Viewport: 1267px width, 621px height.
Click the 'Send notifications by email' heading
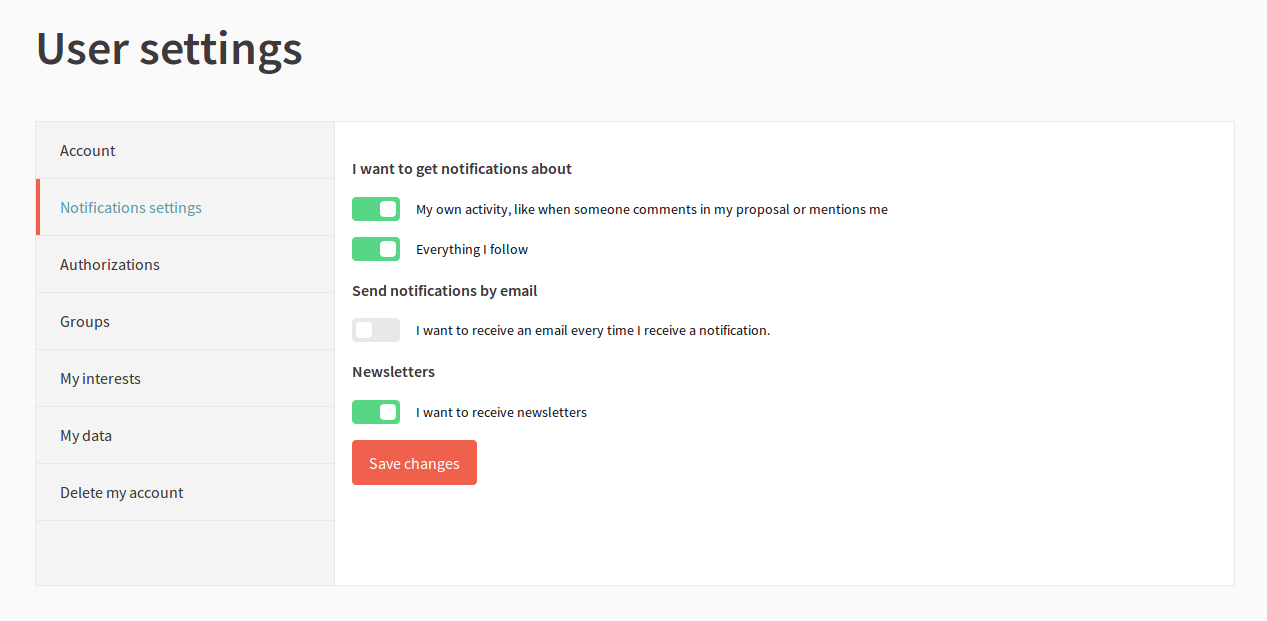pos(445,291)
